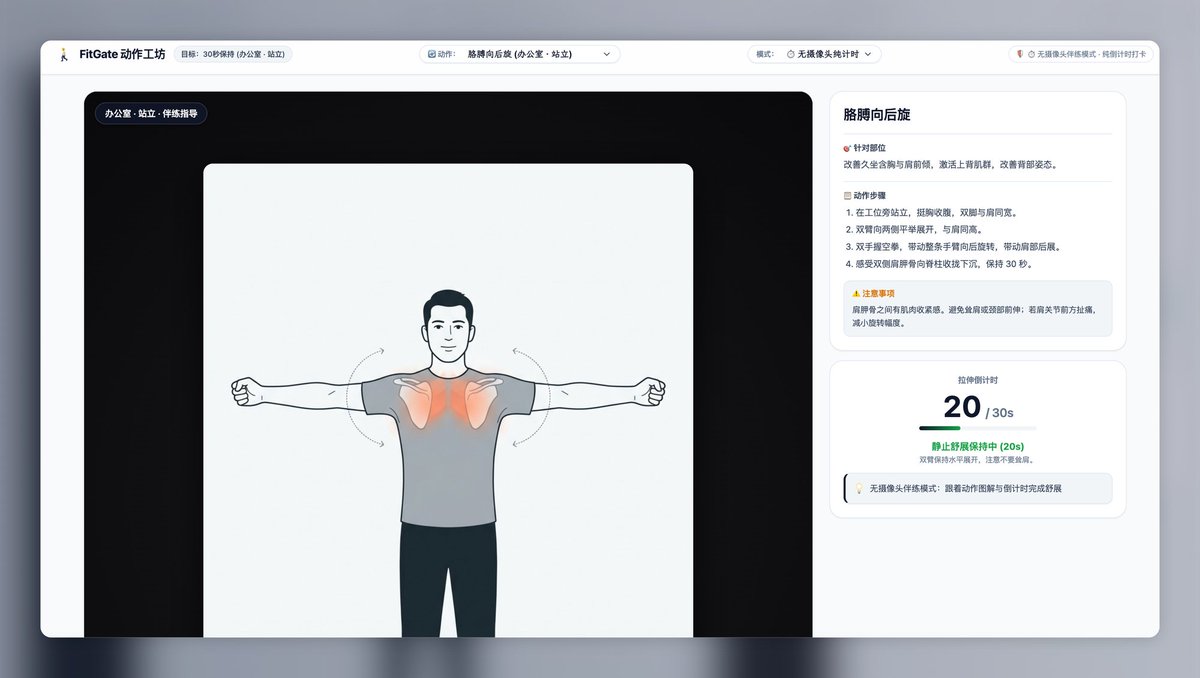Click step 1: 在工位旁站立，挺胸收腹

tap(931, 213)
